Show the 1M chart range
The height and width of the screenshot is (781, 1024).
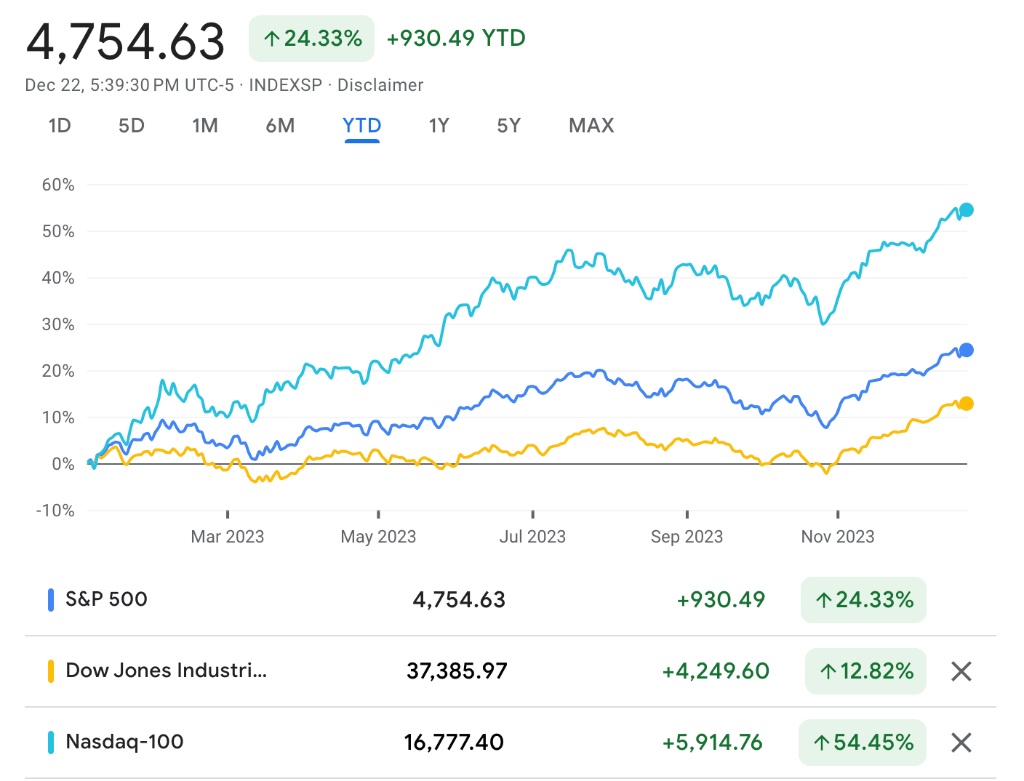205,126
